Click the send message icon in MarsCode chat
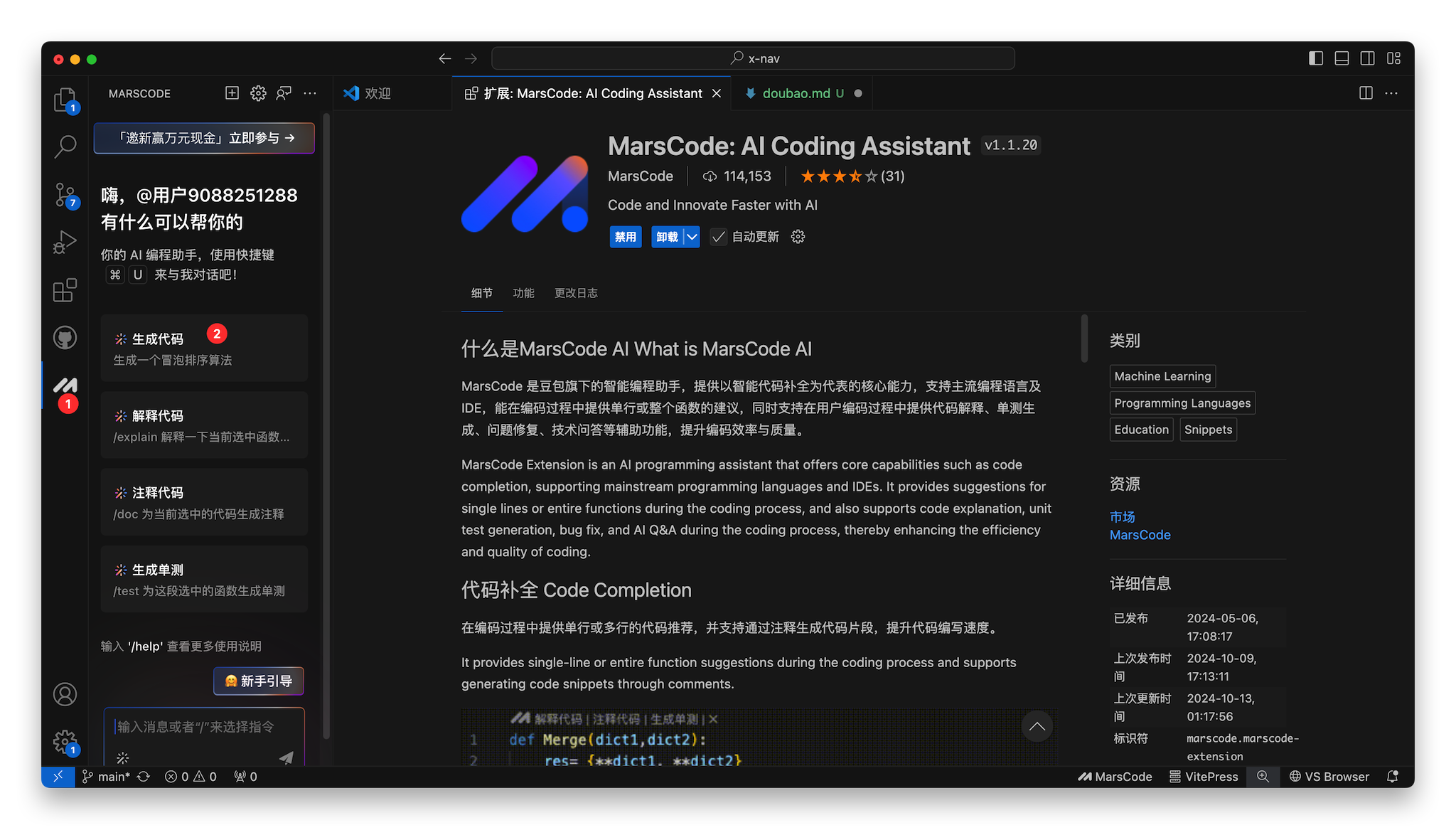Viewport: 1456px width, 835px height. pyautogui.click(x=287, y=758)
